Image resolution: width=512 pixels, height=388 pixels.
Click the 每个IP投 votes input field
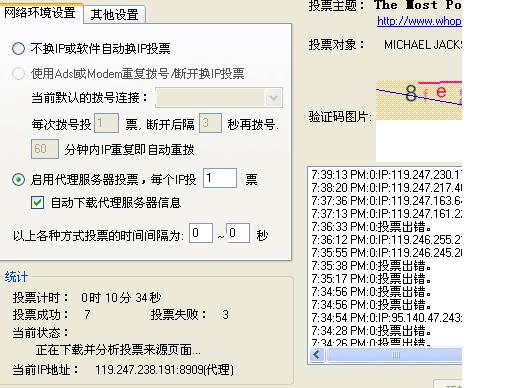(x=220, y=178)
